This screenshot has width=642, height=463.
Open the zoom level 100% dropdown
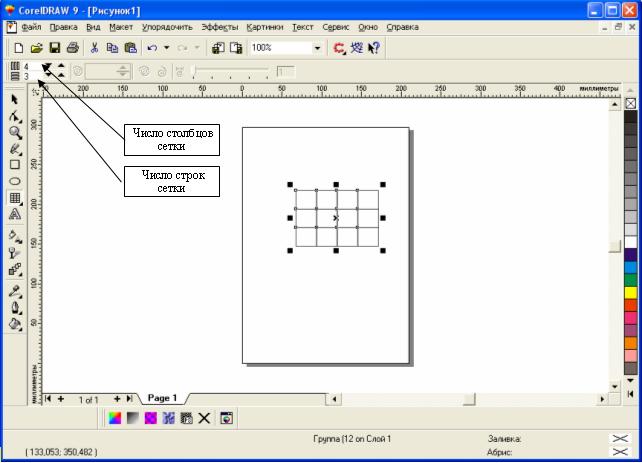coord(318,47)
